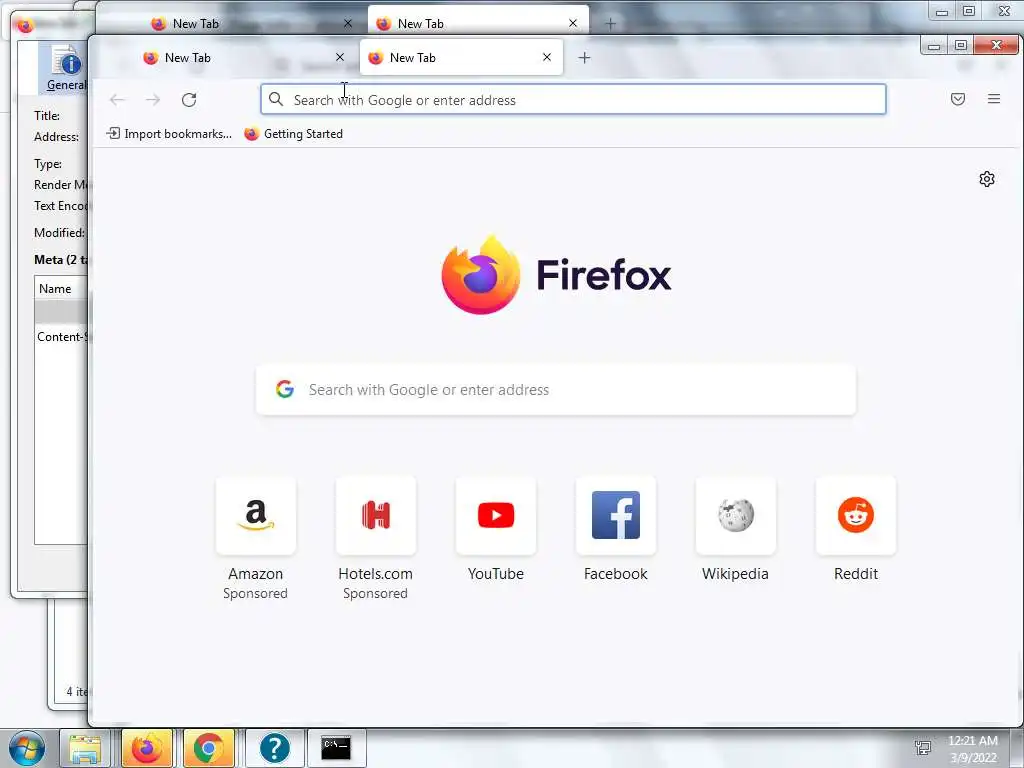Open the Help question mark taskbar icon
Screen dimensions: 1024x768
(274, 748)
